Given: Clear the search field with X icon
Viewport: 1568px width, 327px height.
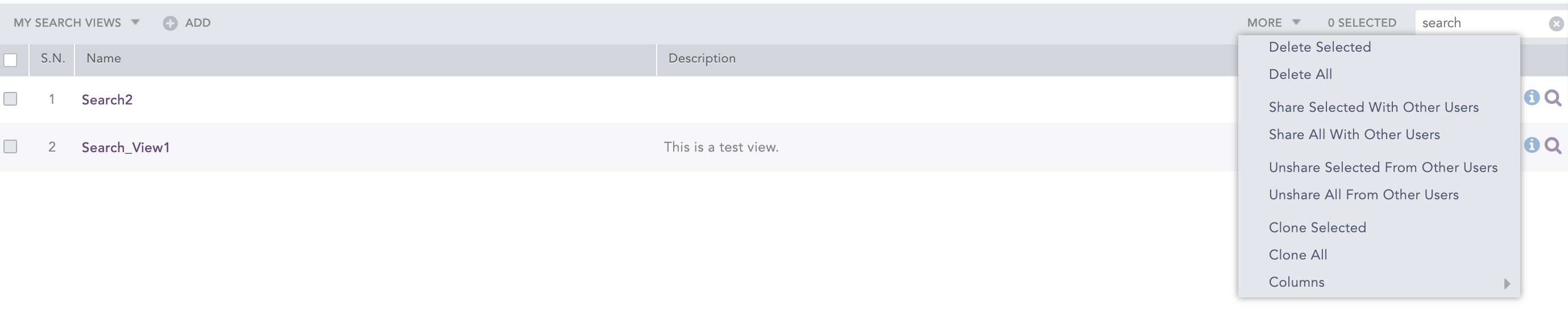Looking at the screenshot, I should click(x=1556, y=24).
